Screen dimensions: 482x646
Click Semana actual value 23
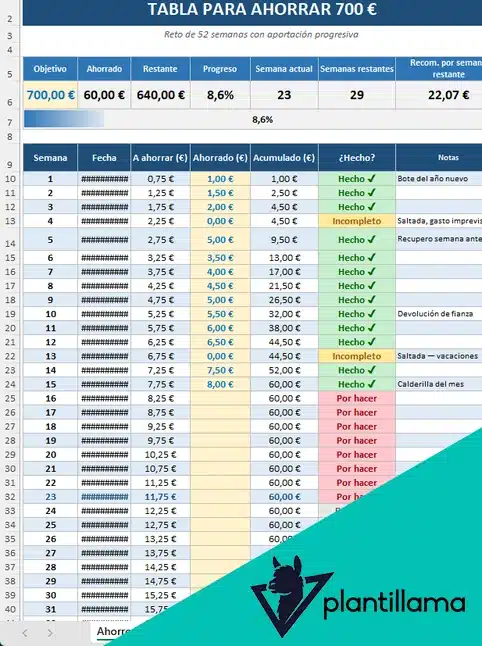(284, 95)
